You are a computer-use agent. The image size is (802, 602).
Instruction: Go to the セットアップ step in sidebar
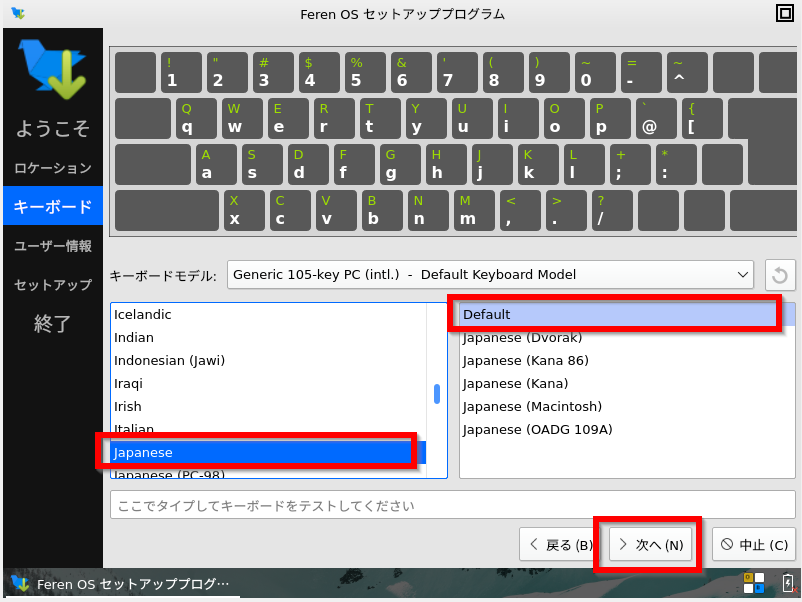pos(53,285)
